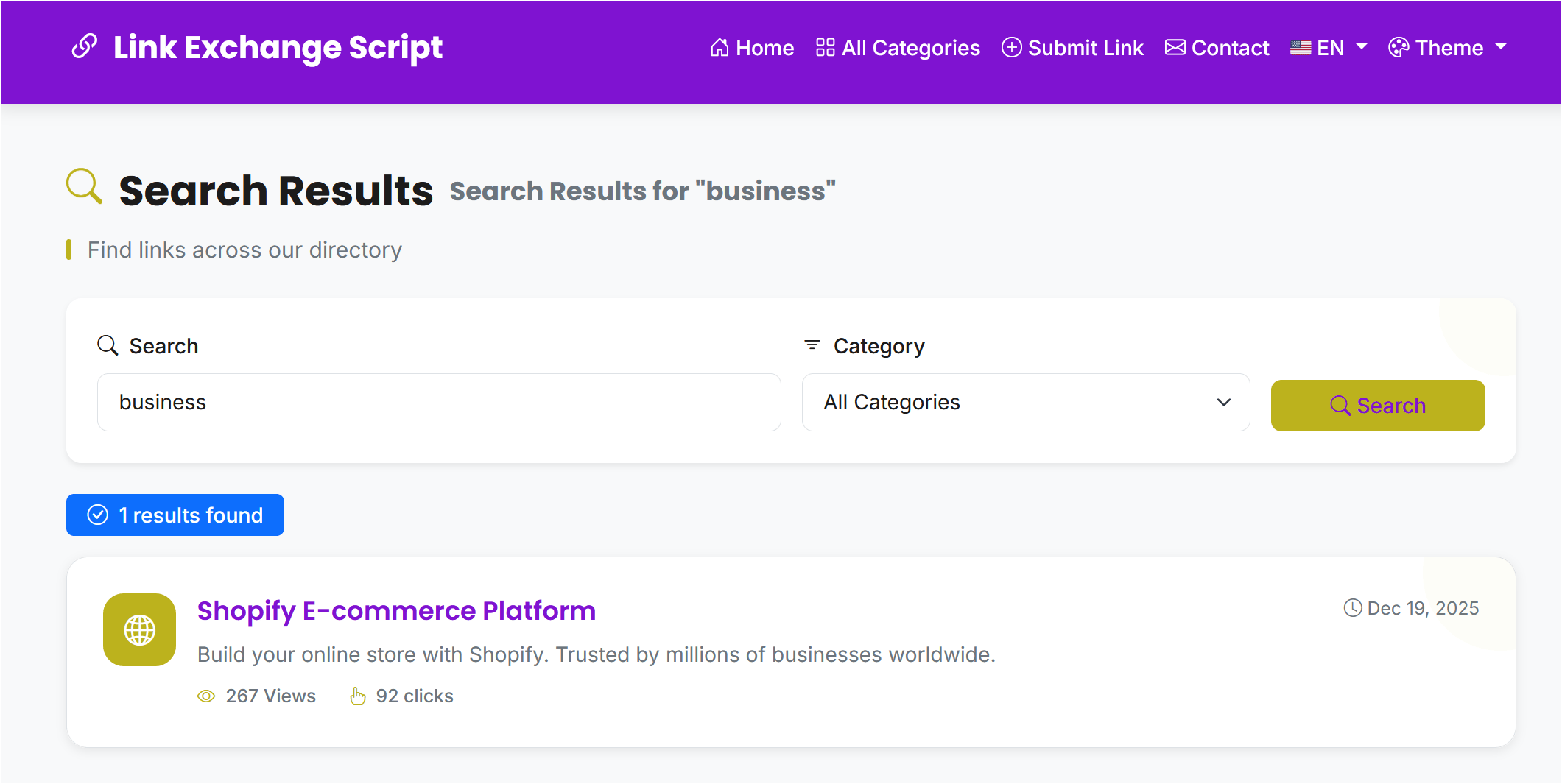Click the house icon beside Home

[720, 48]
